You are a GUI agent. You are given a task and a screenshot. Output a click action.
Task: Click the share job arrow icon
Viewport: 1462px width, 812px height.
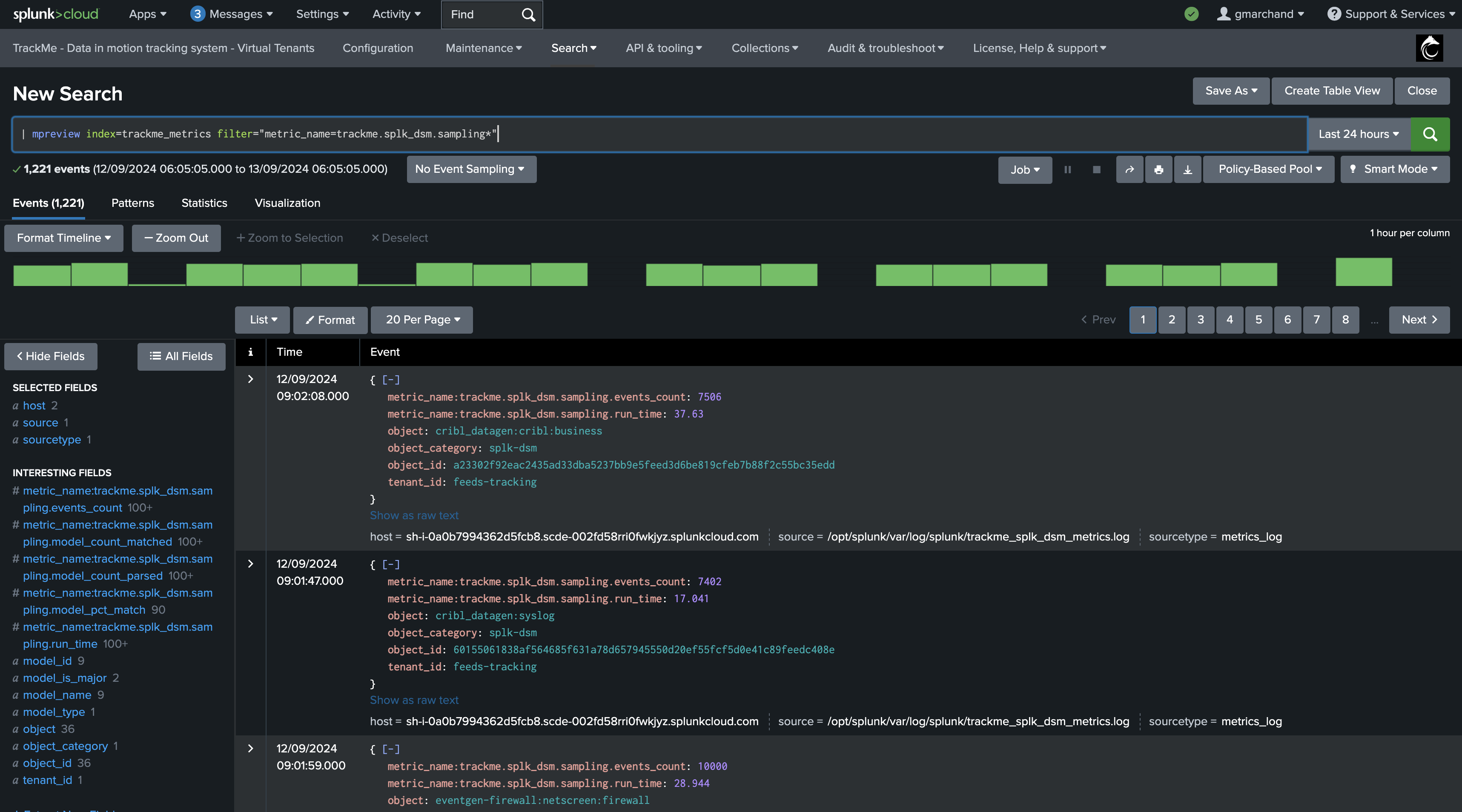pos(1129,170)
